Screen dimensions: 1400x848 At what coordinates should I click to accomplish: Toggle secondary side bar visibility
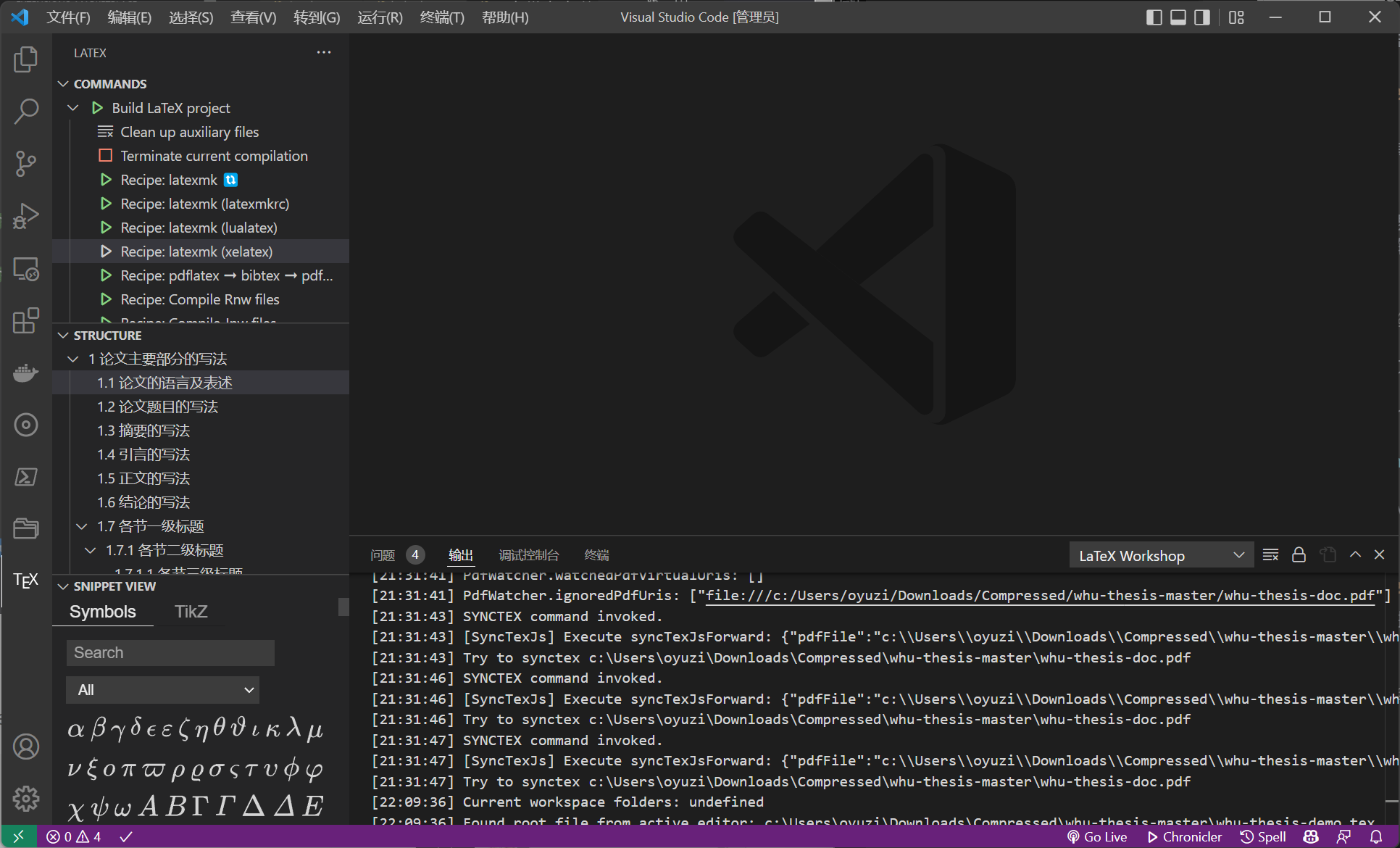click(x=1202, y=17)
